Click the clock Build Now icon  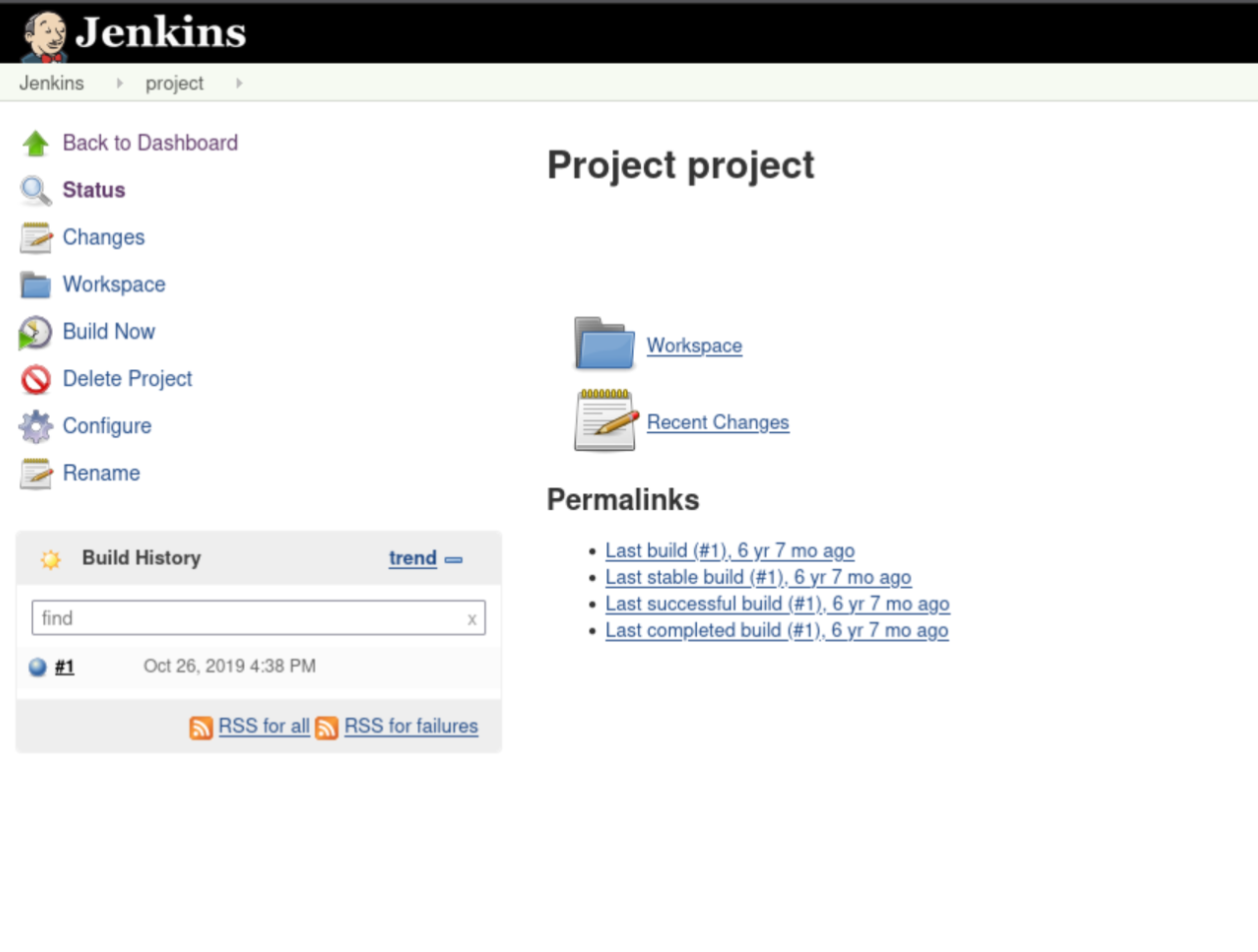pyautogui.click(x=36, y=332)
